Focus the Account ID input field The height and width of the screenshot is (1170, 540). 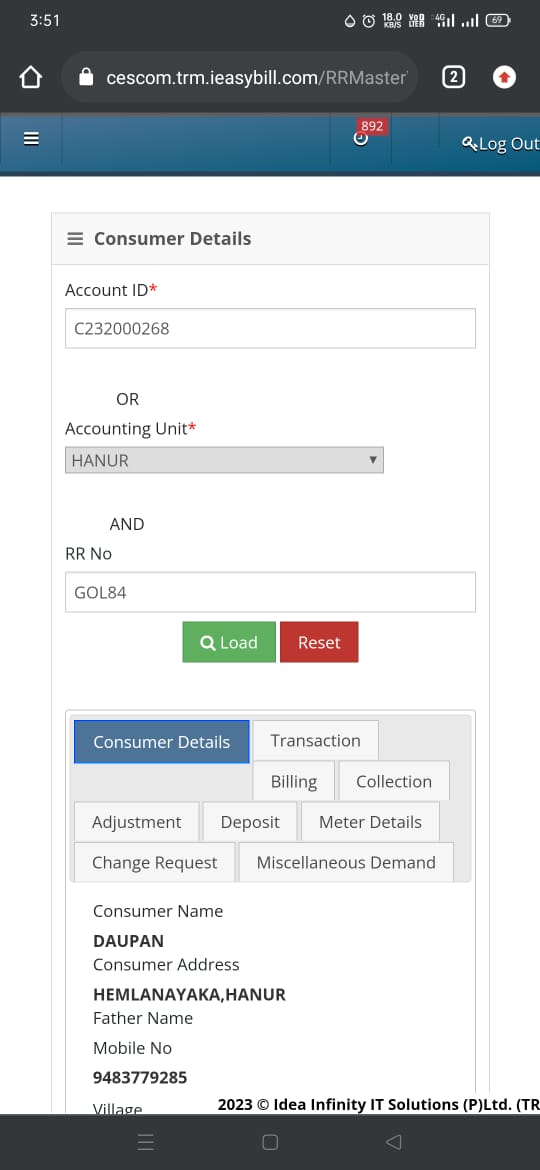[270, 328]
